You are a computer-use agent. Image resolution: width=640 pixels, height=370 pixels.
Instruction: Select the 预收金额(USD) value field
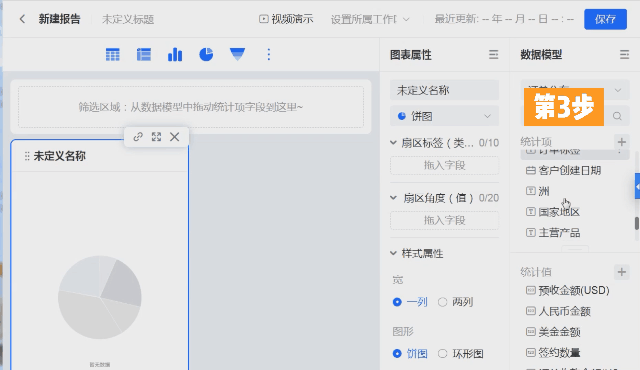point(573,290)
